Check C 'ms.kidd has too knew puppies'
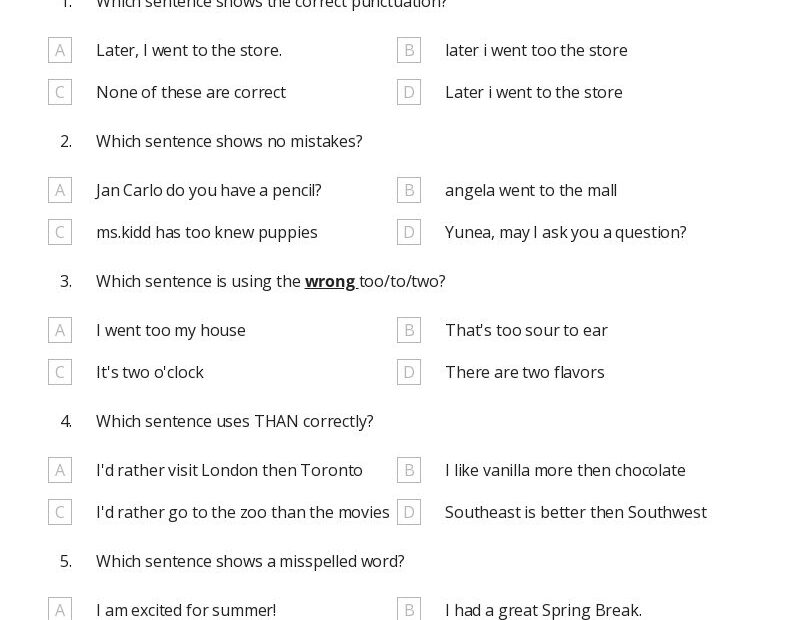Image resolution: width=794 pixels, height=620 pixels. 60,232
